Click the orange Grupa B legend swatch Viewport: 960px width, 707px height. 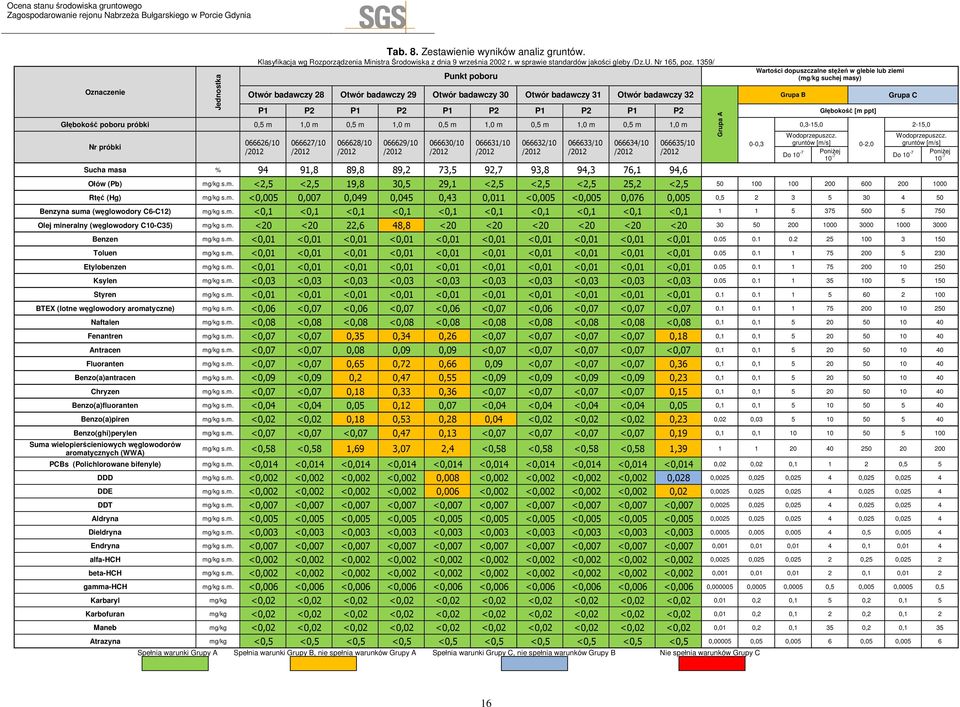click(x=323, y=664)
